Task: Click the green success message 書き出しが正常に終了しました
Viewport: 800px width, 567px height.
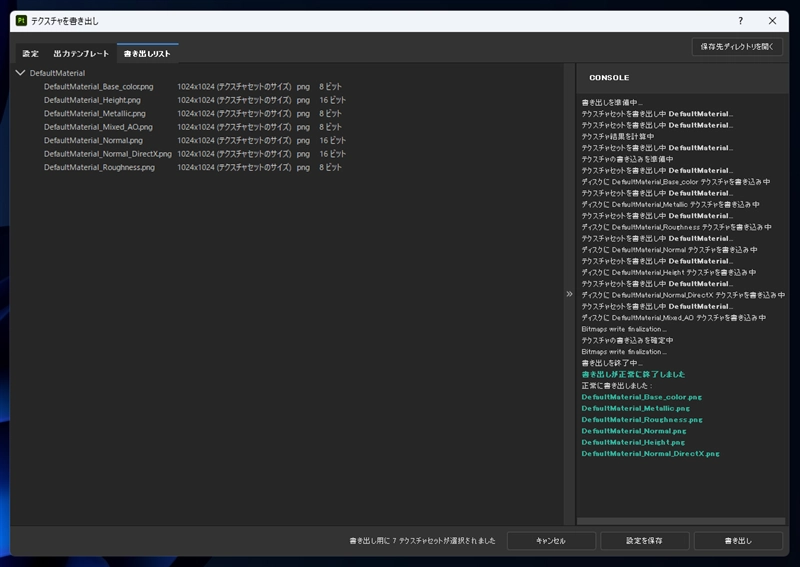Action: pos(633,374)
